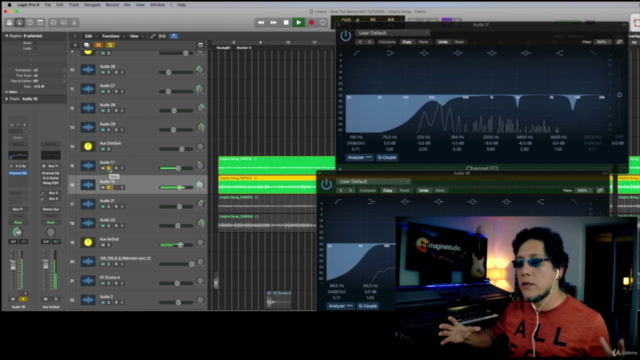Viewport: 640px width, 360px height.
Task: Open the Mixer icon in toolbar
Action: coord(64,22)
